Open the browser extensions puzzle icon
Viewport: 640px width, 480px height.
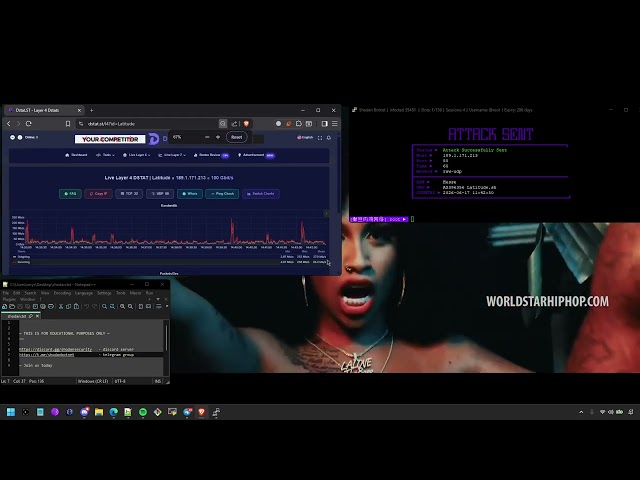pyautogui.click(x=299, y=124)
